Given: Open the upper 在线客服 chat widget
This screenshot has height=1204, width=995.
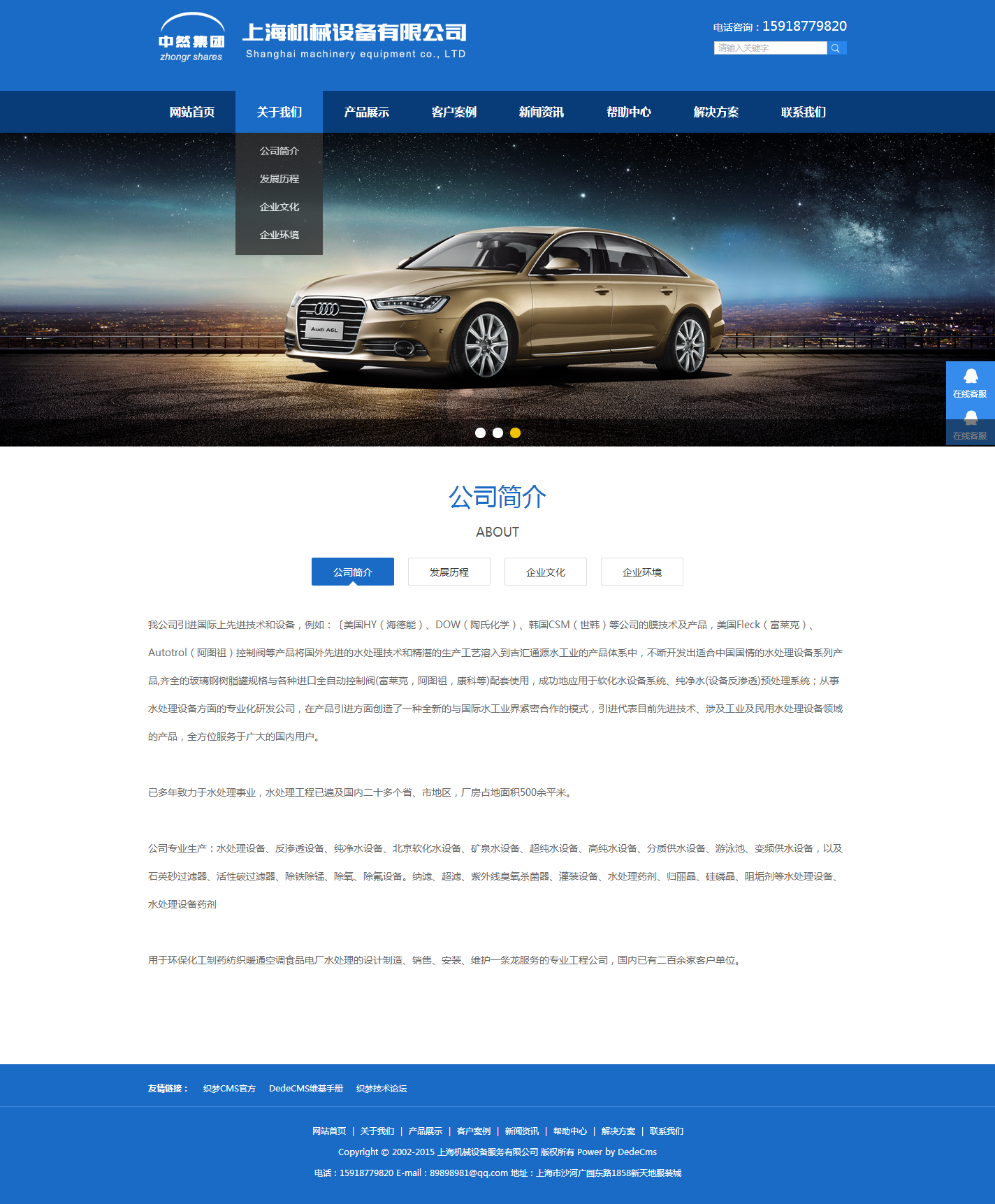Looking at the screenshot, I should (x=971, y=382).
